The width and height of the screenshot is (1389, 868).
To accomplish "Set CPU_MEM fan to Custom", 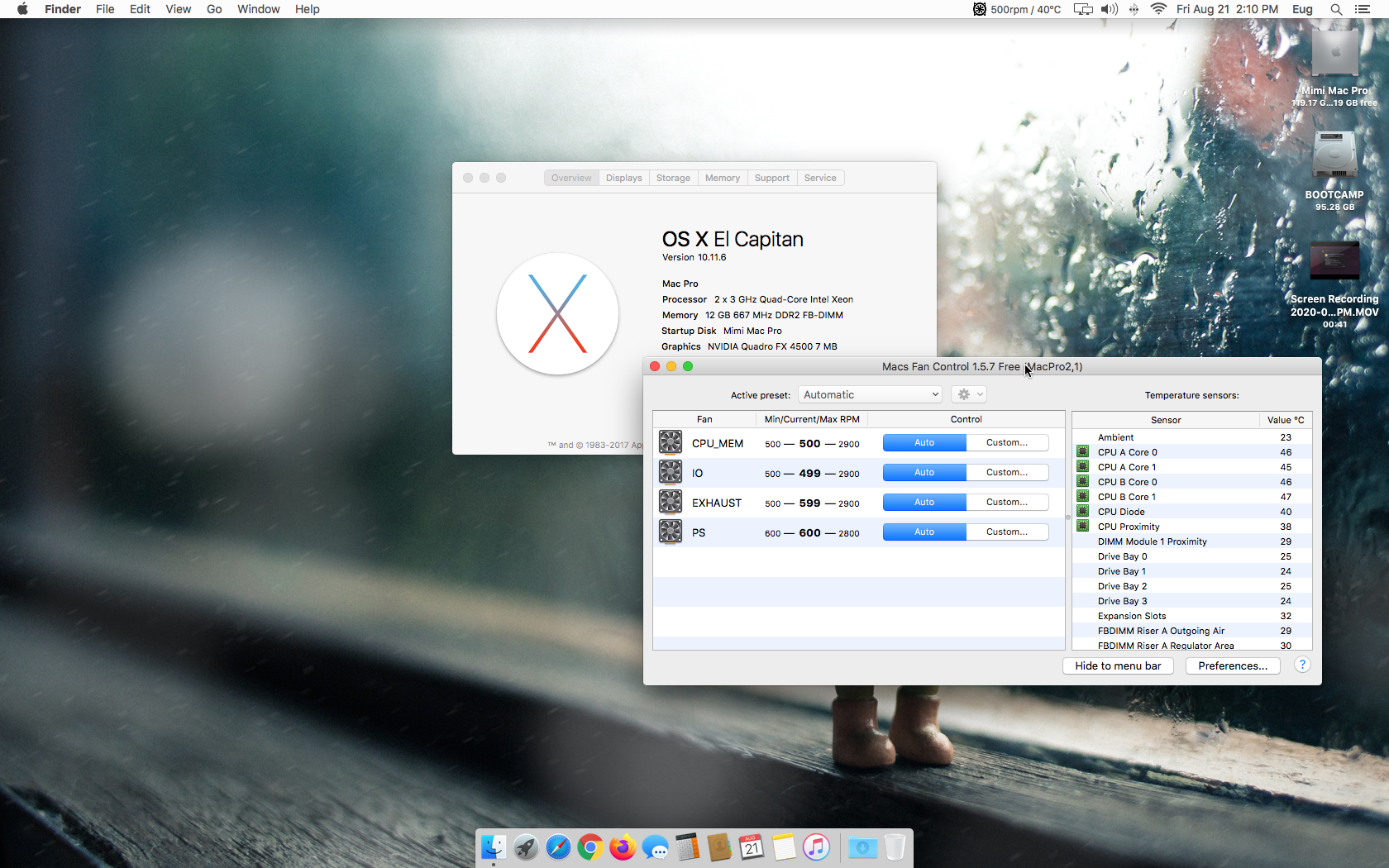I will (1007, 442).
